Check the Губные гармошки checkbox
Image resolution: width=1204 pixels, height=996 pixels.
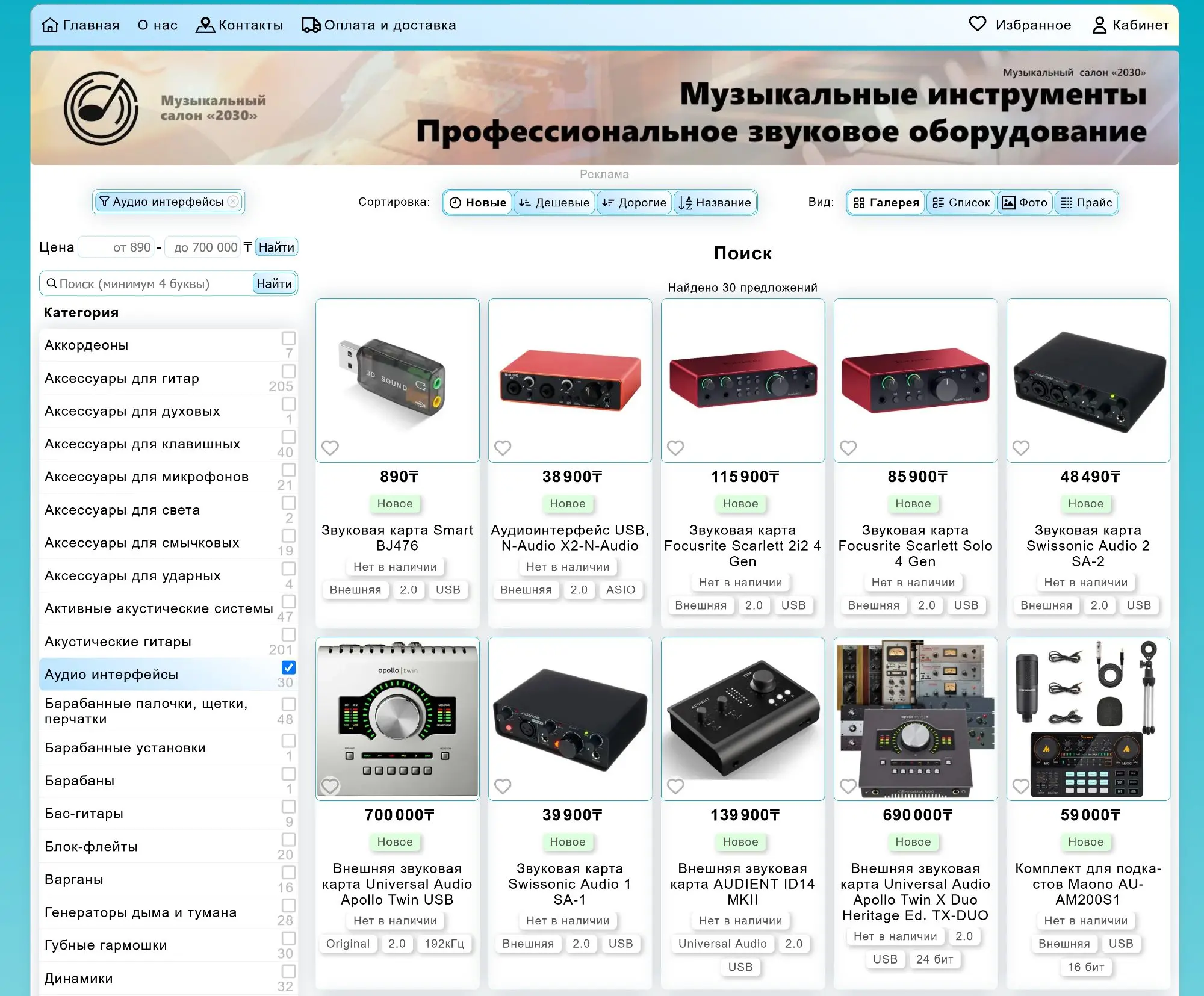point(289,938)
